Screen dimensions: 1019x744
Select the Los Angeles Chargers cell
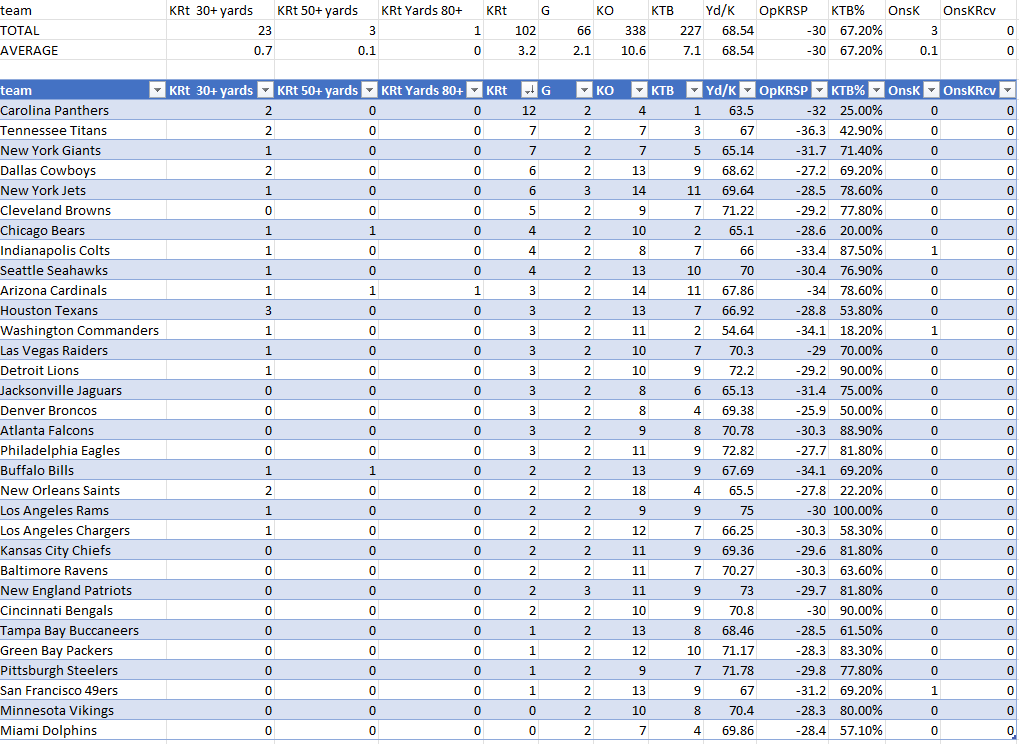click(83, 530)
